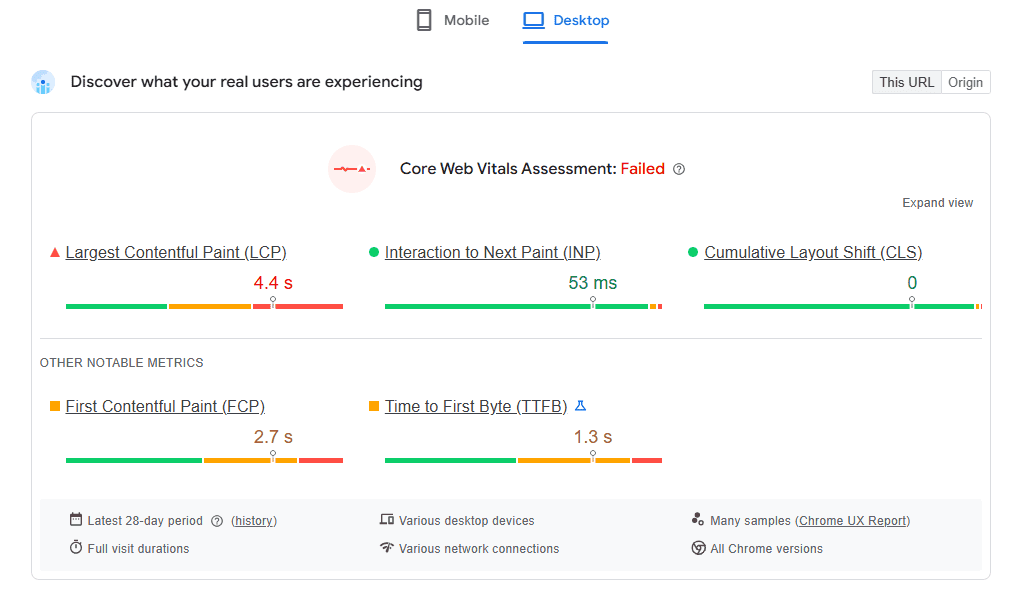Click the experimental flask icon beside TTFB
The width and height of the screenshot is (1017, 593).
tap(580, 405)
